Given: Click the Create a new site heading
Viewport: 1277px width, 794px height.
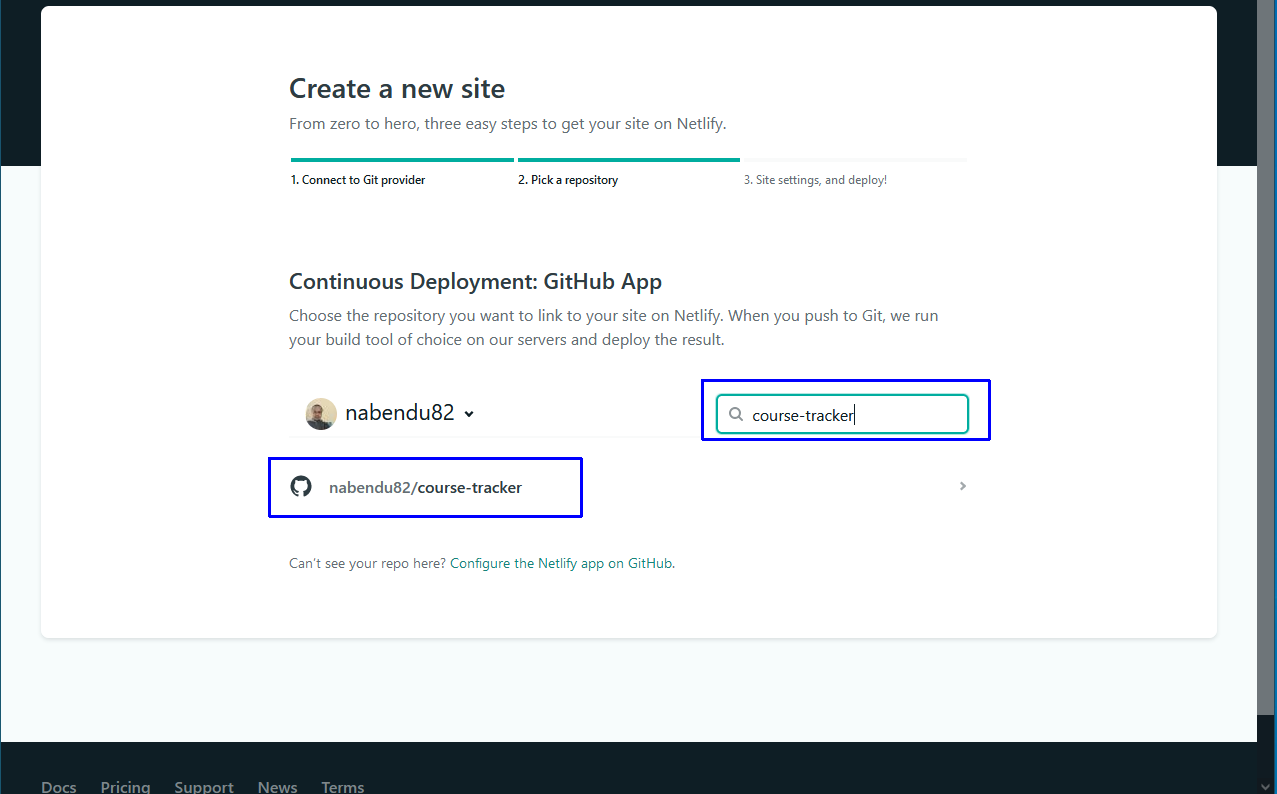Looking at the screenshot, I should pyautogui.click(x=397, y=88).
